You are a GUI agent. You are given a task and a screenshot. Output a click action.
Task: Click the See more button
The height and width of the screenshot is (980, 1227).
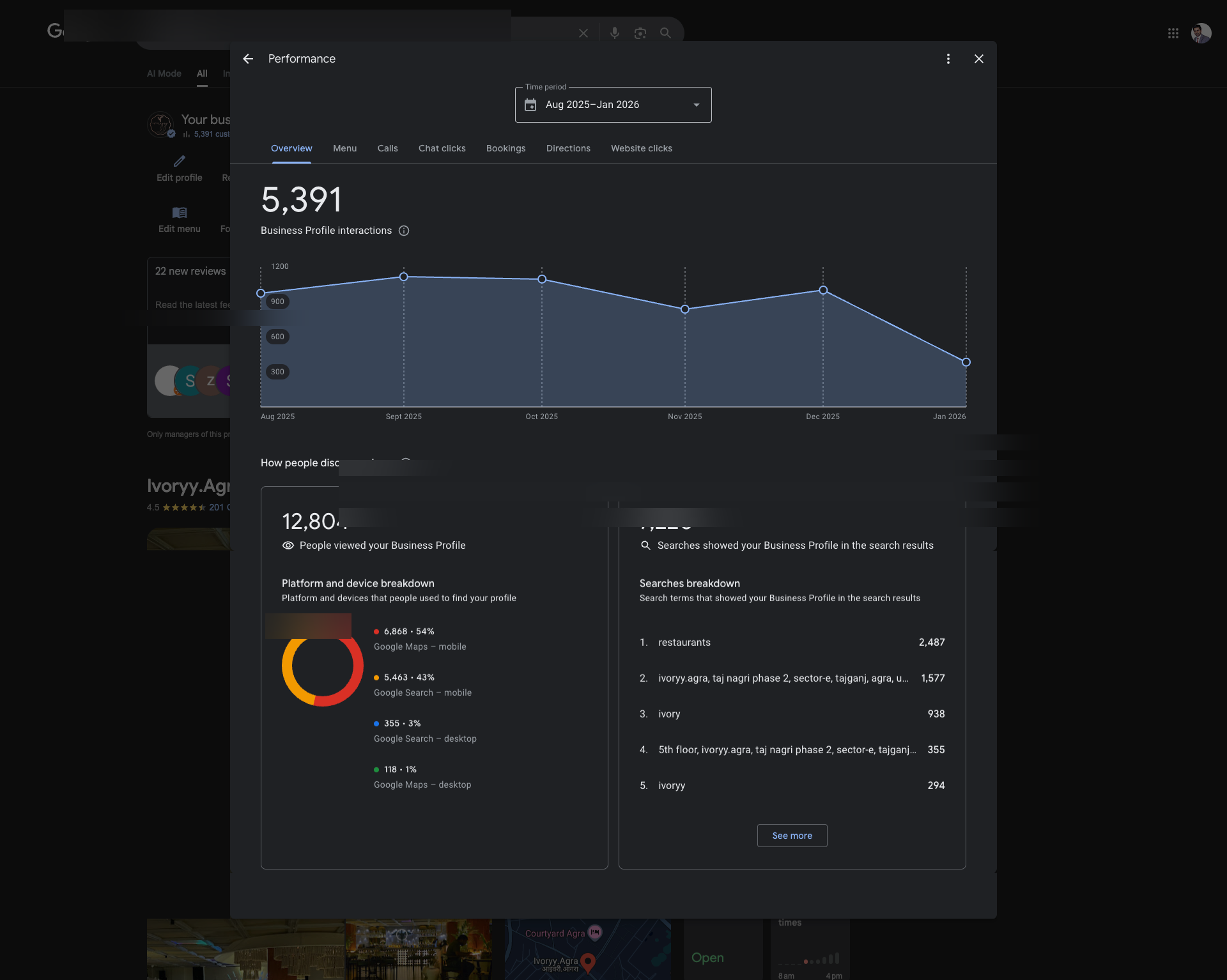pos(792,836)
